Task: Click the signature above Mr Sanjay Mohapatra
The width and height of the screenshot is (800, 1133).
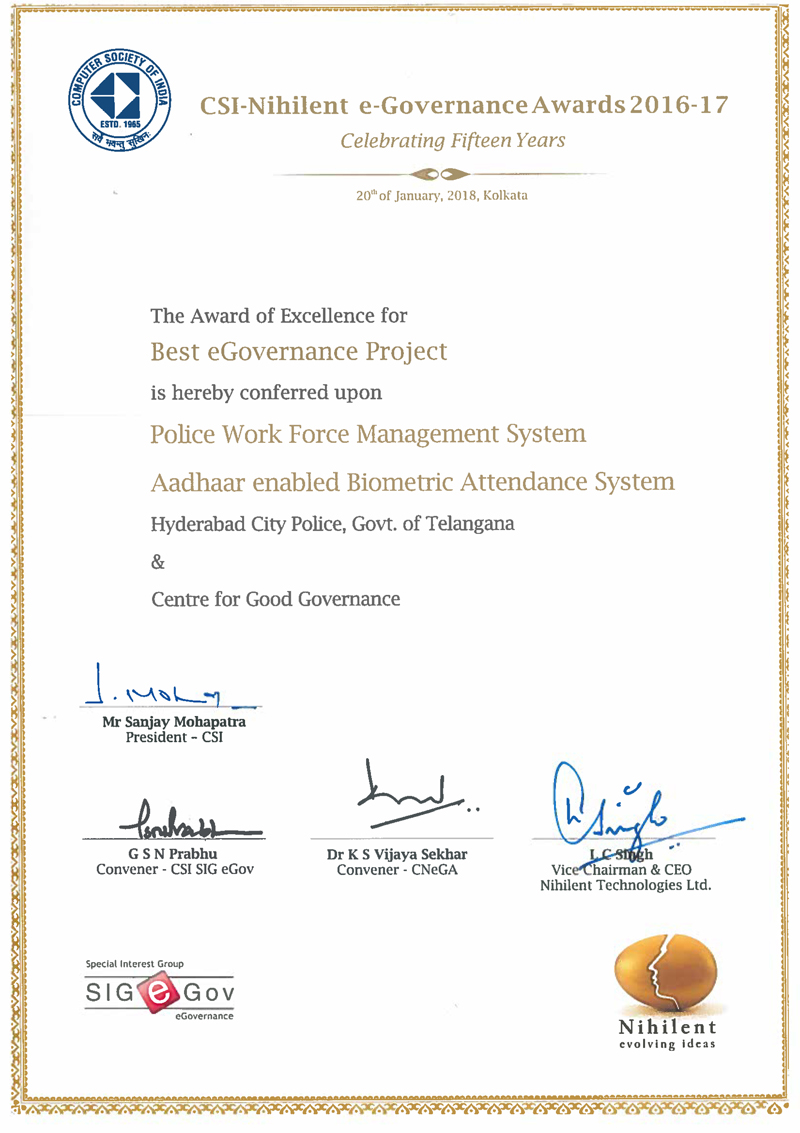Action: tap(171, 685)
